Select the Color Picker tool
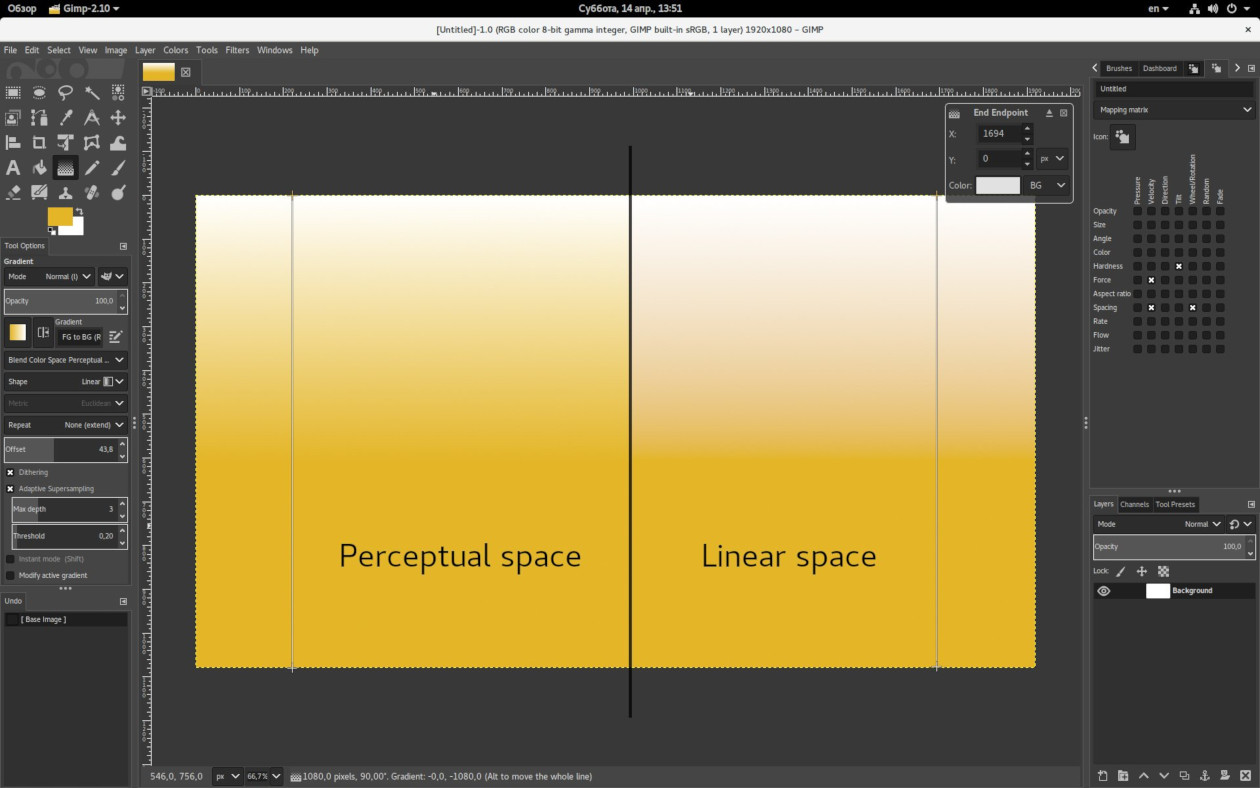Viewport: 1260px width, 788px height. [x=65, y=117]
